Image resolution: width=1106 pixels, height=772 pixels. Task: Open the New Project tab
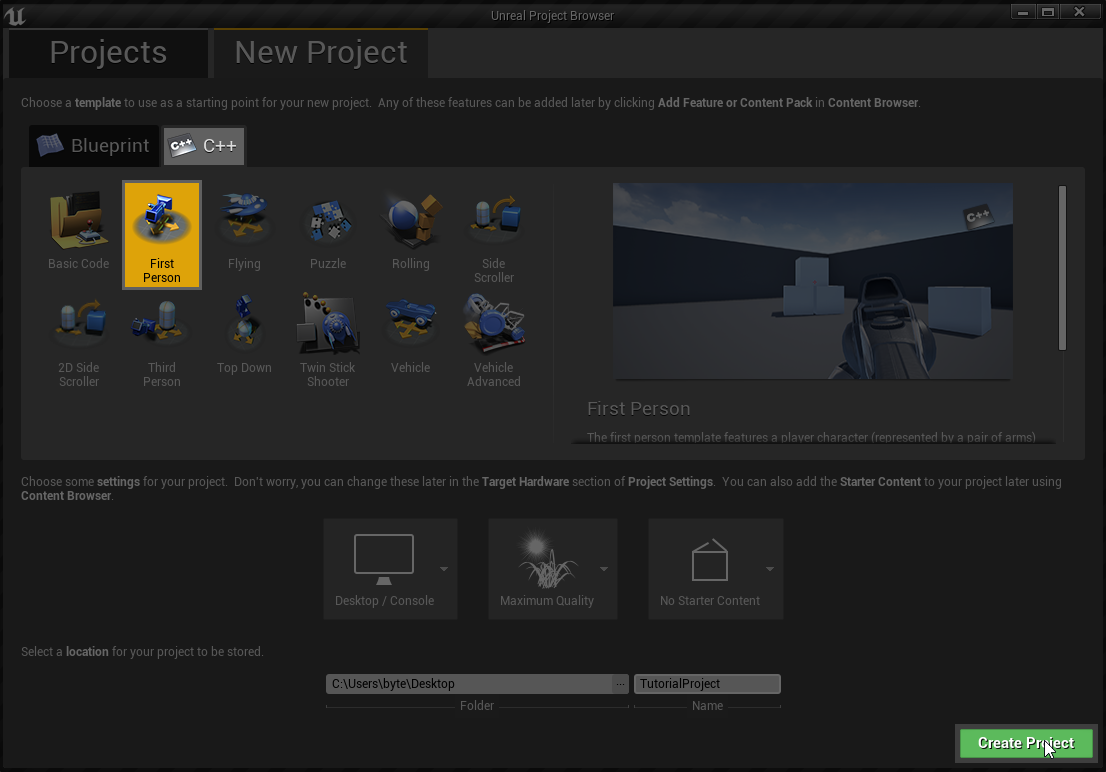pos(321,53)
